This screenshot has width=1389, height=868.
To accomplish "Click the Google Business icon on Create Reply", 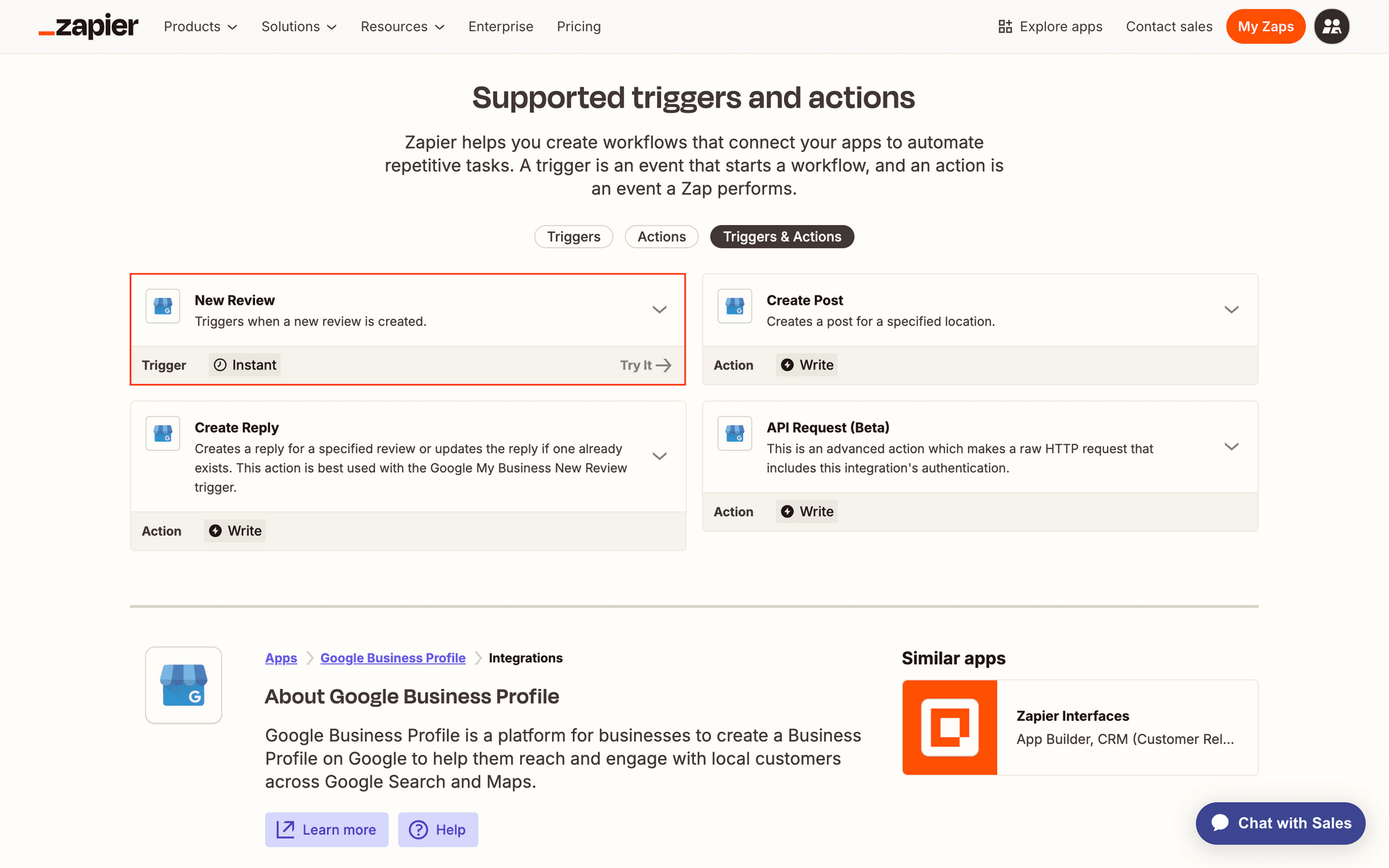I will pyautogui.click(x=163, y=434).
